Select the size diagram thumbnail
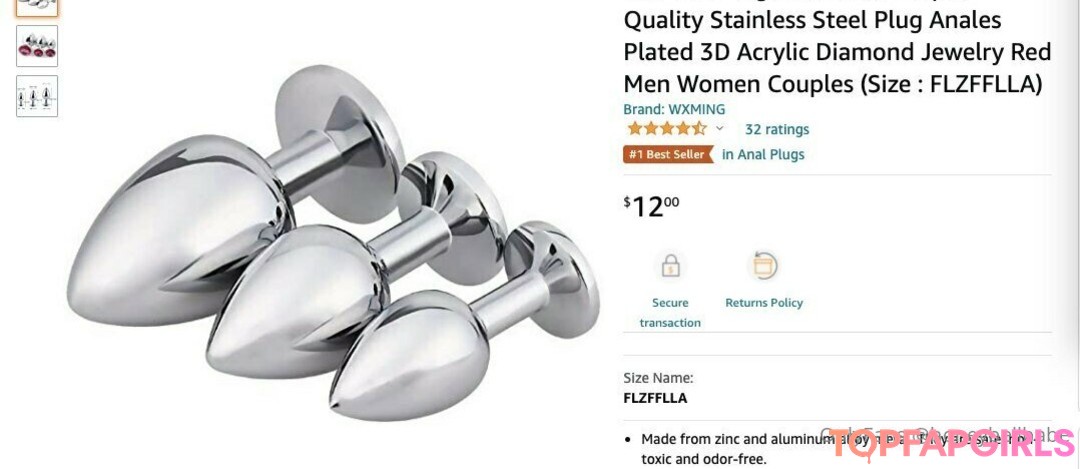 37,96
